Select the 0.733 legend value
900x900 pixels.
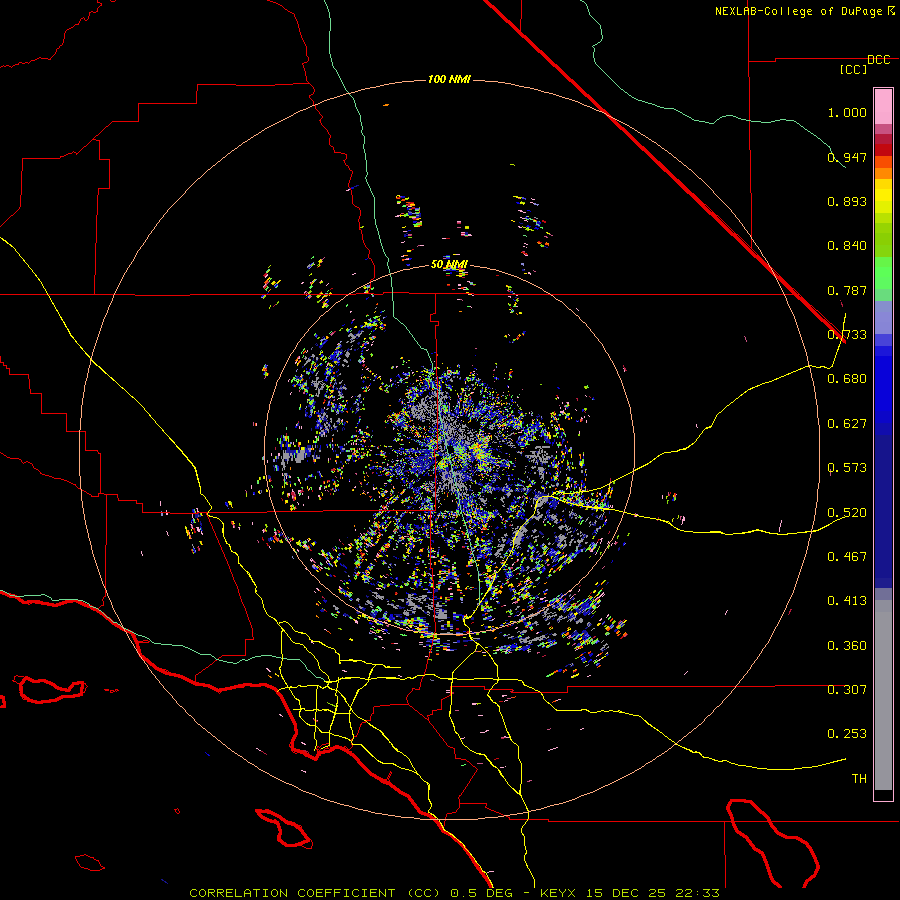tap(847, 335)
